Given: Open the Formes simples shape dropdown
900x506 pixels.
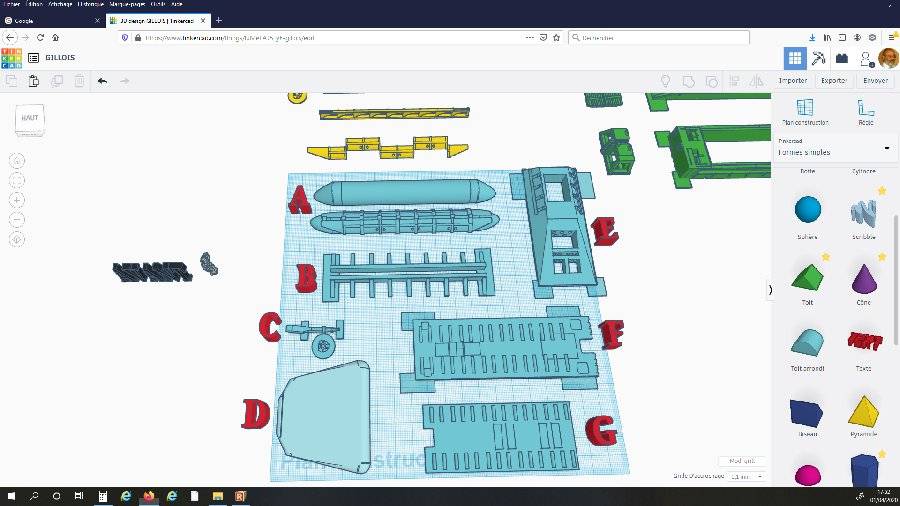Looking at the screenshot, I should [x=835, y=147].
